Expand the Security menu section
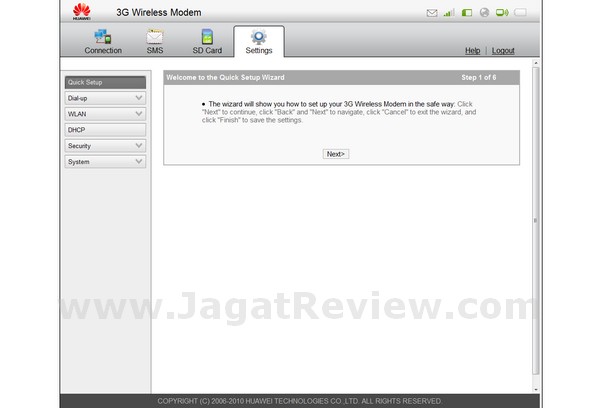The width and height of the screenshot is (600, 408). coord(105,145)
